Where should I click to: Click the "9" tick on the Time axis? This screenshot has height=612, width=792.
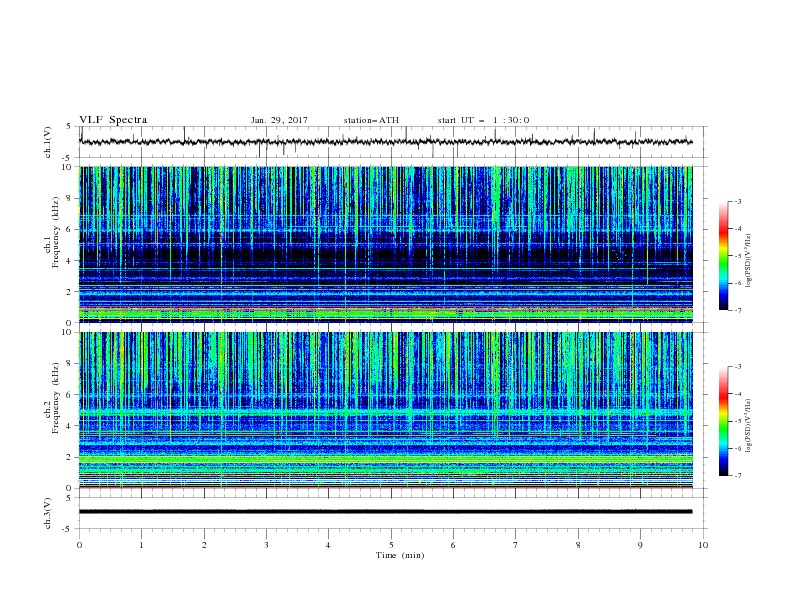click(640, 545)
